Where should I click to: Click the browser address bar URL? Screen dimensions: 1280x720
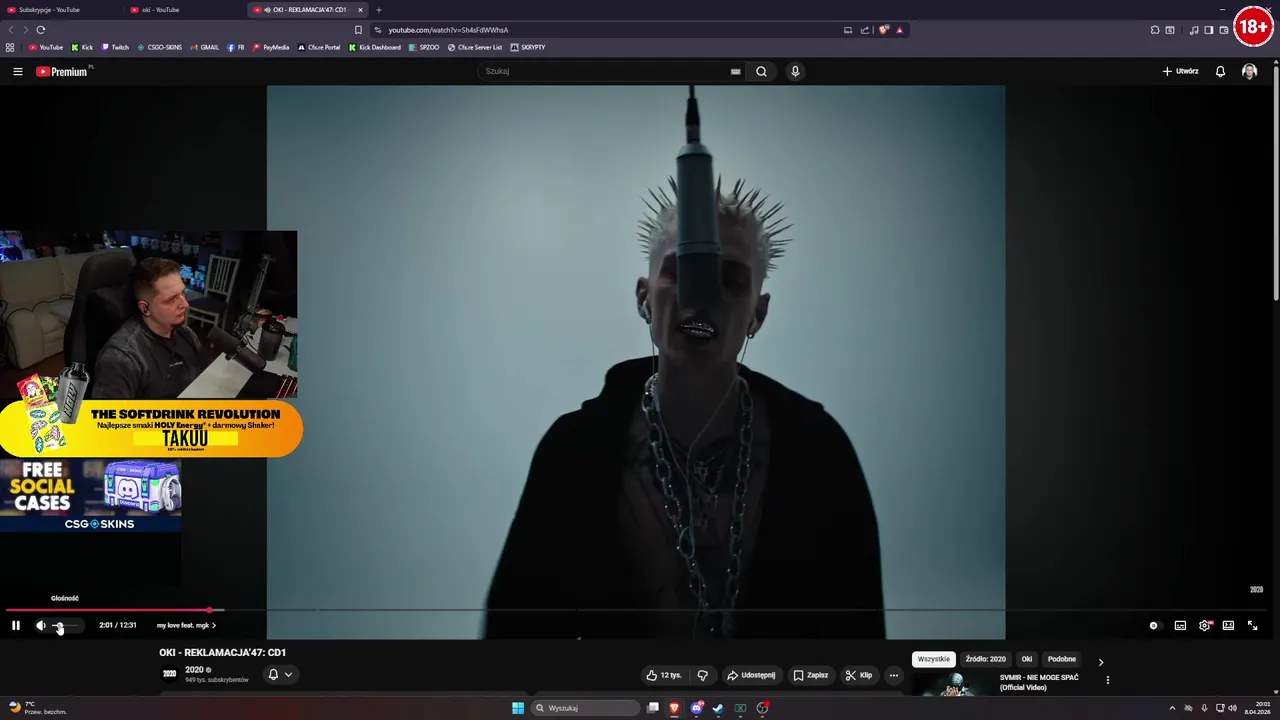coord(449,30)
